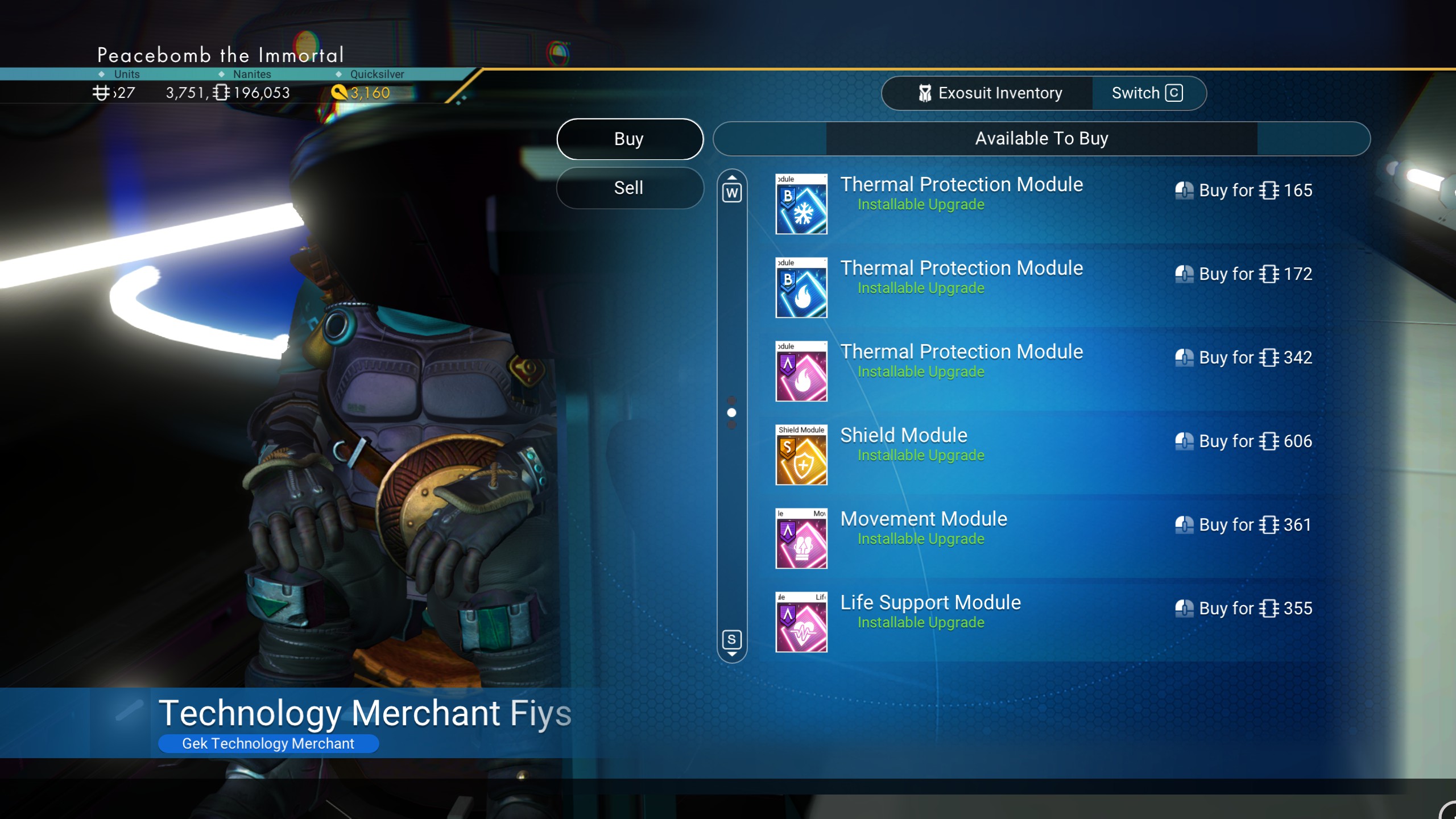Select the cold Thermal Protection Module snowflake icon
The height and width of the screenshot is (819, 1456).
tap(801, 204)
